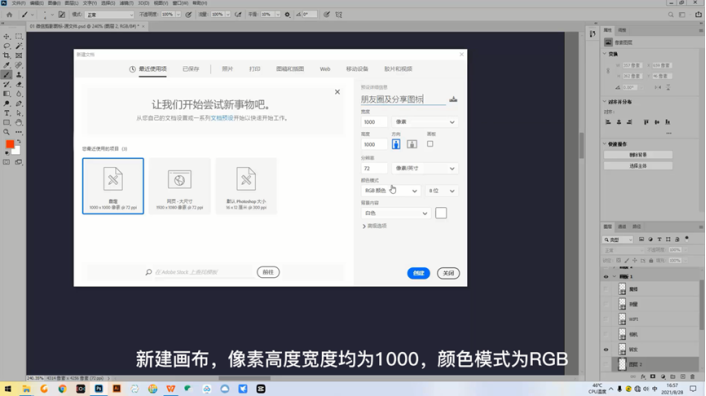
Task: Delete layer trash icon in Layers panel
Action: [x=692, y=377]
